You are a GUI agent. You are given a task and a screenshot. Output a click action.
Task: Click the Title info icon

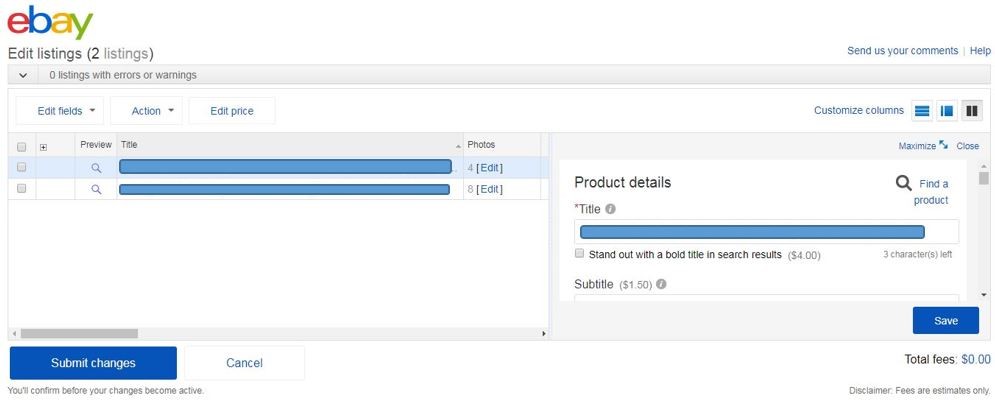point(610,208)
